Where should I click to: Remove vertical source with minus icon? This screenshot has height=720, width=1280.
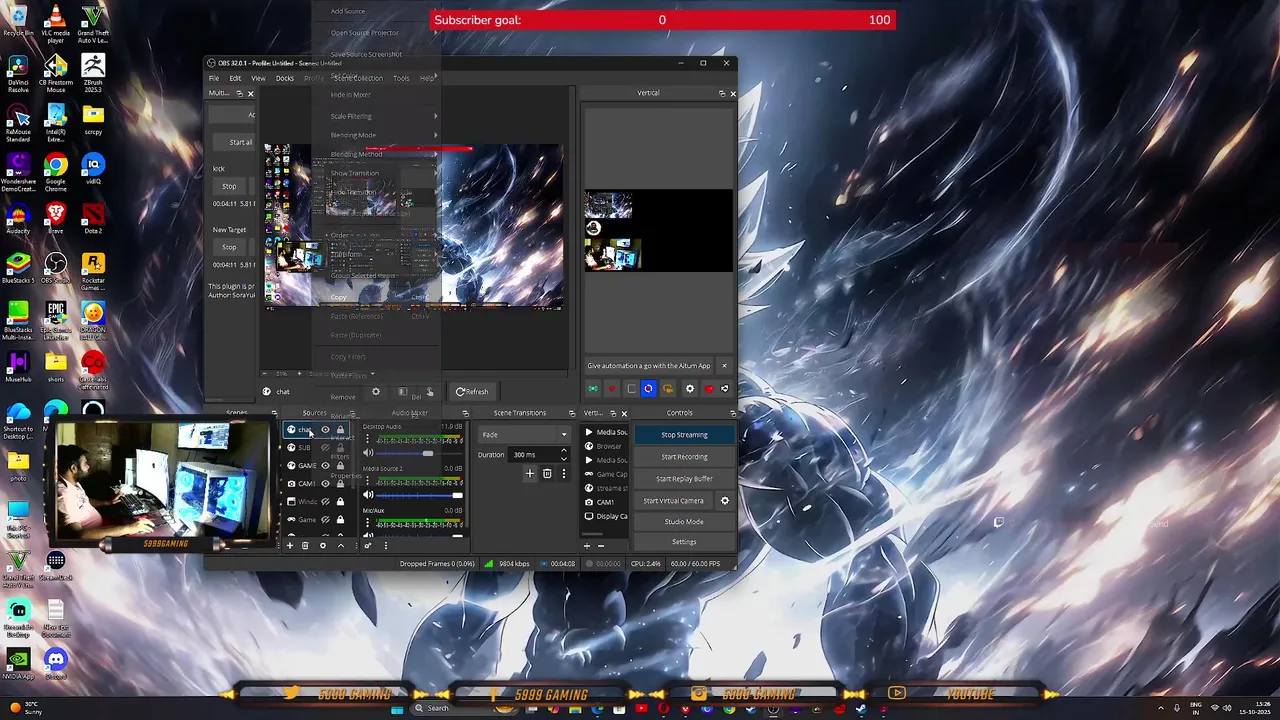click(600, 546)
